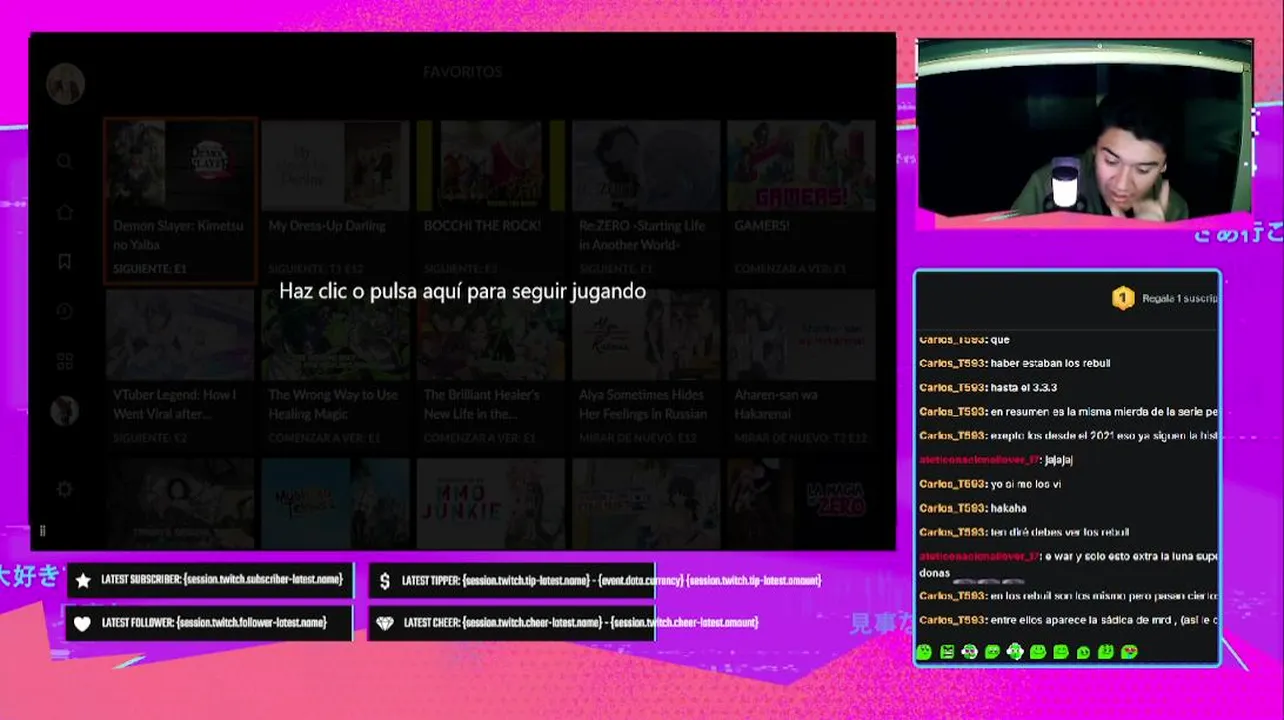Open The Brilliant Healer's New Life card
The width and height of the screenshot is (1284, 720).
490,368
